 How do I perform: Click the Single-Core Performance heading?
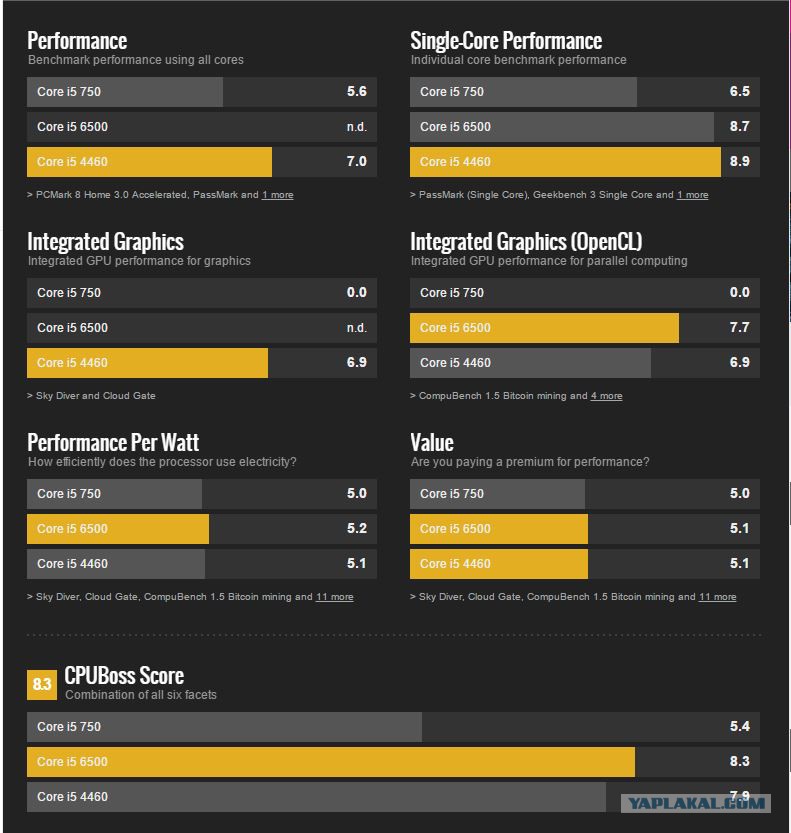tap(506, 41)
